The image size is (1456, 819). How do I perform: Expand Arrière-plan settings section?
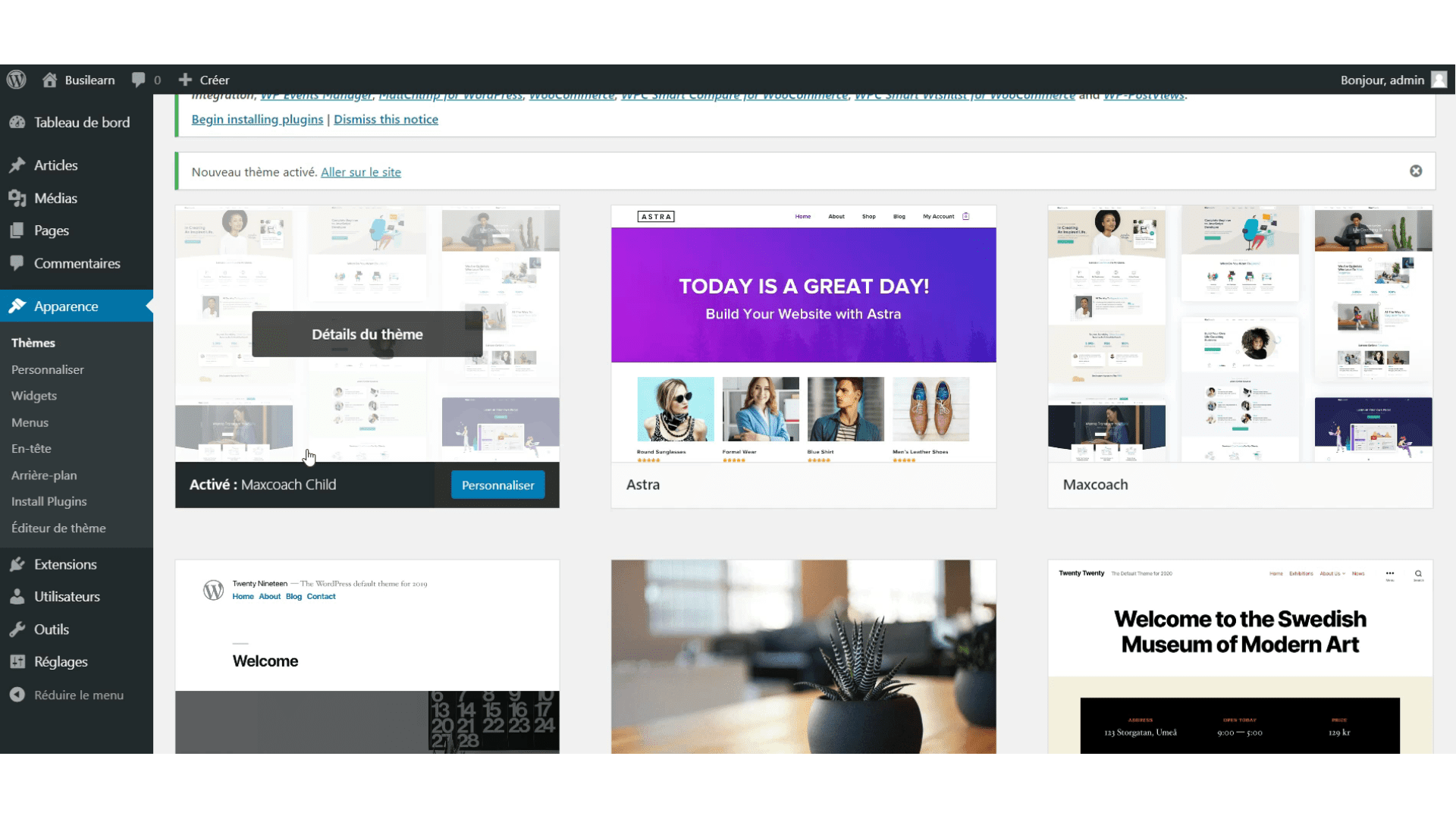[x=43, y=474]
